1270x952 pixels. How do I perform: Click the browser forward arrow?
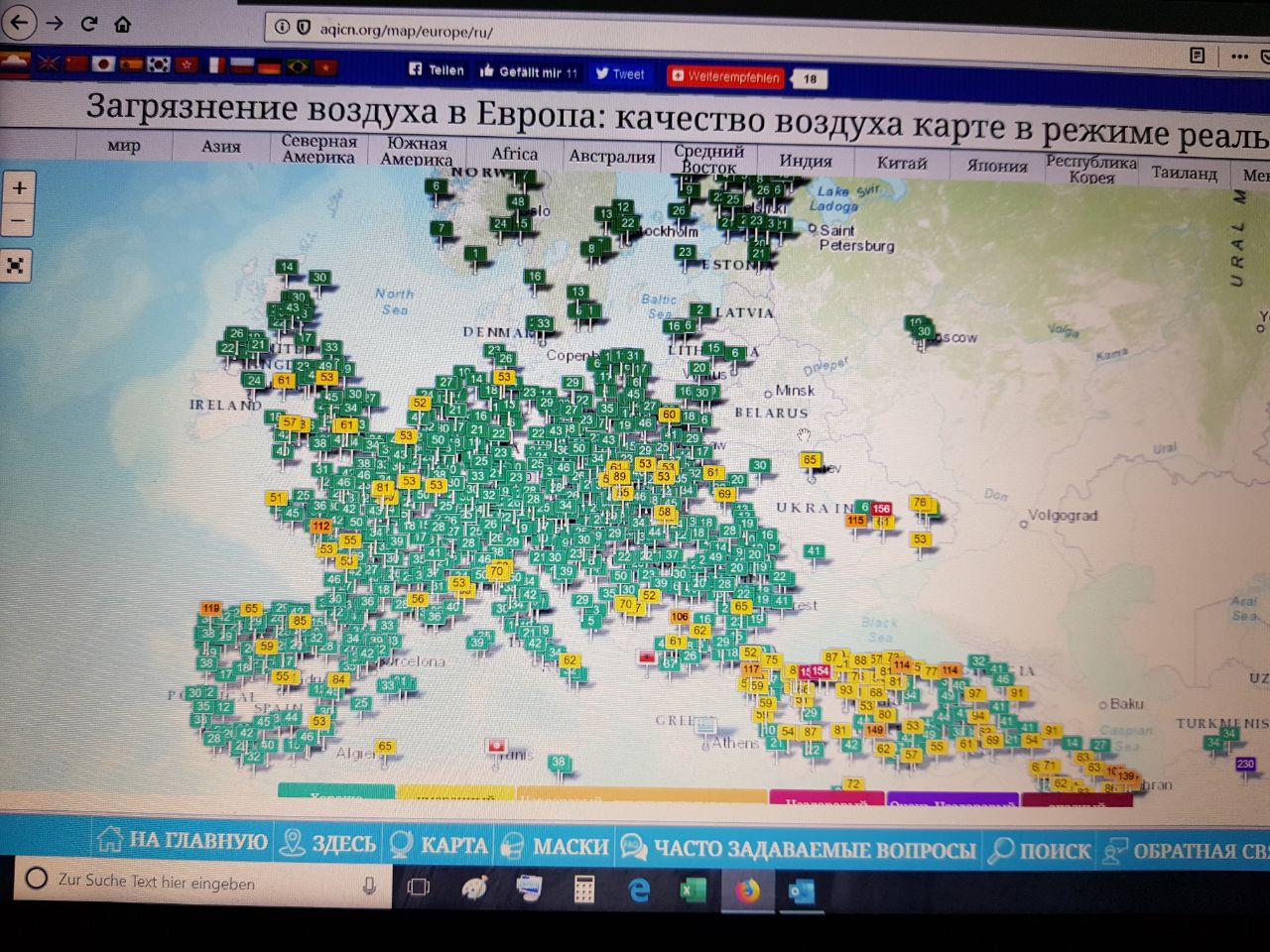[x=56, y=22]
